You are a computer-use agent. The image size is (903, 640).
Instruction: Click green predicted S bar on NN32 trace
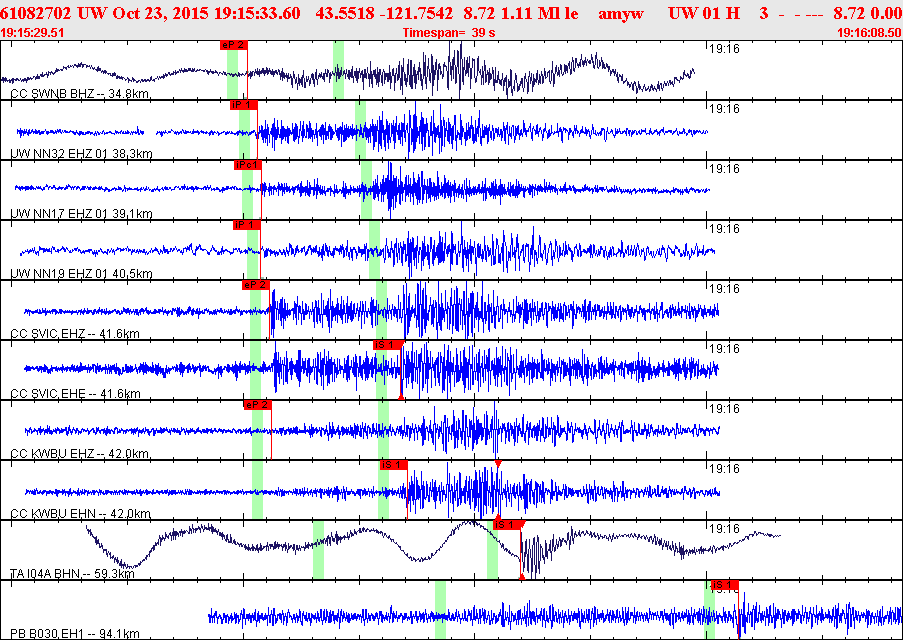(361, 130)
